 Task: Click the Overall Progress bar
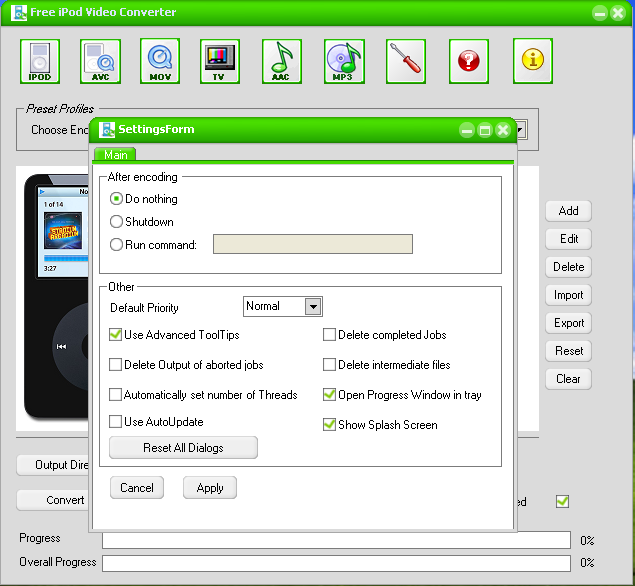click(336, 563)
